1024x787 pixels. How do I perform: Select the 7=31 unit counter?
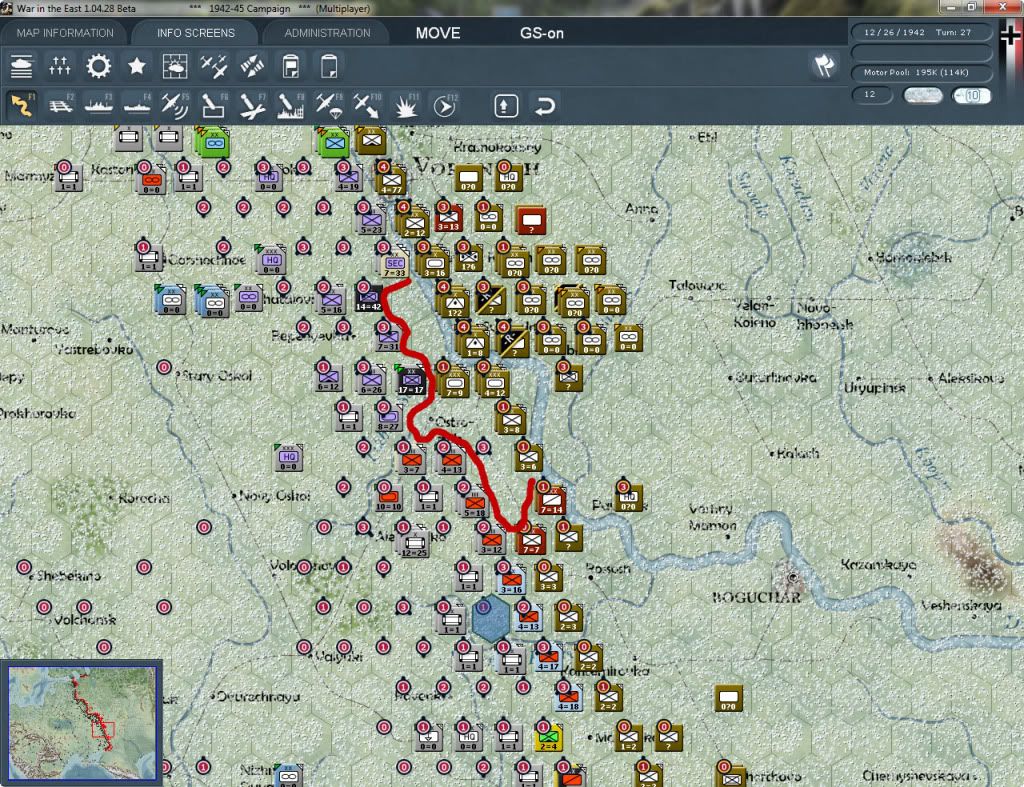[x=388, y=338]
